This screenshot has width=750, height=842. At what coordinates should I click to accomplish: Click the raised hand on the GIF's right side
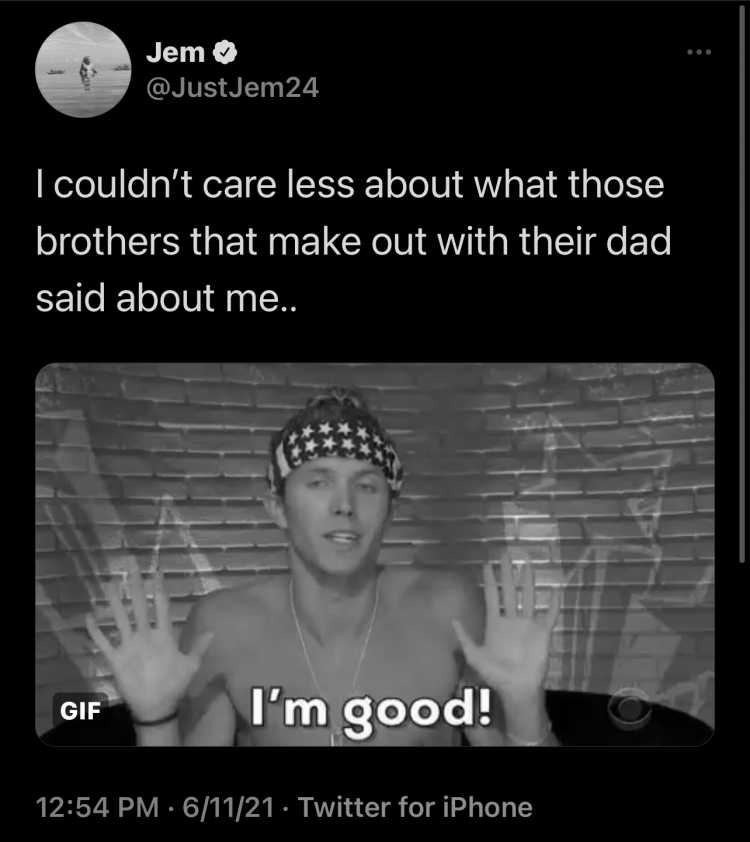[x=505, y=628]
